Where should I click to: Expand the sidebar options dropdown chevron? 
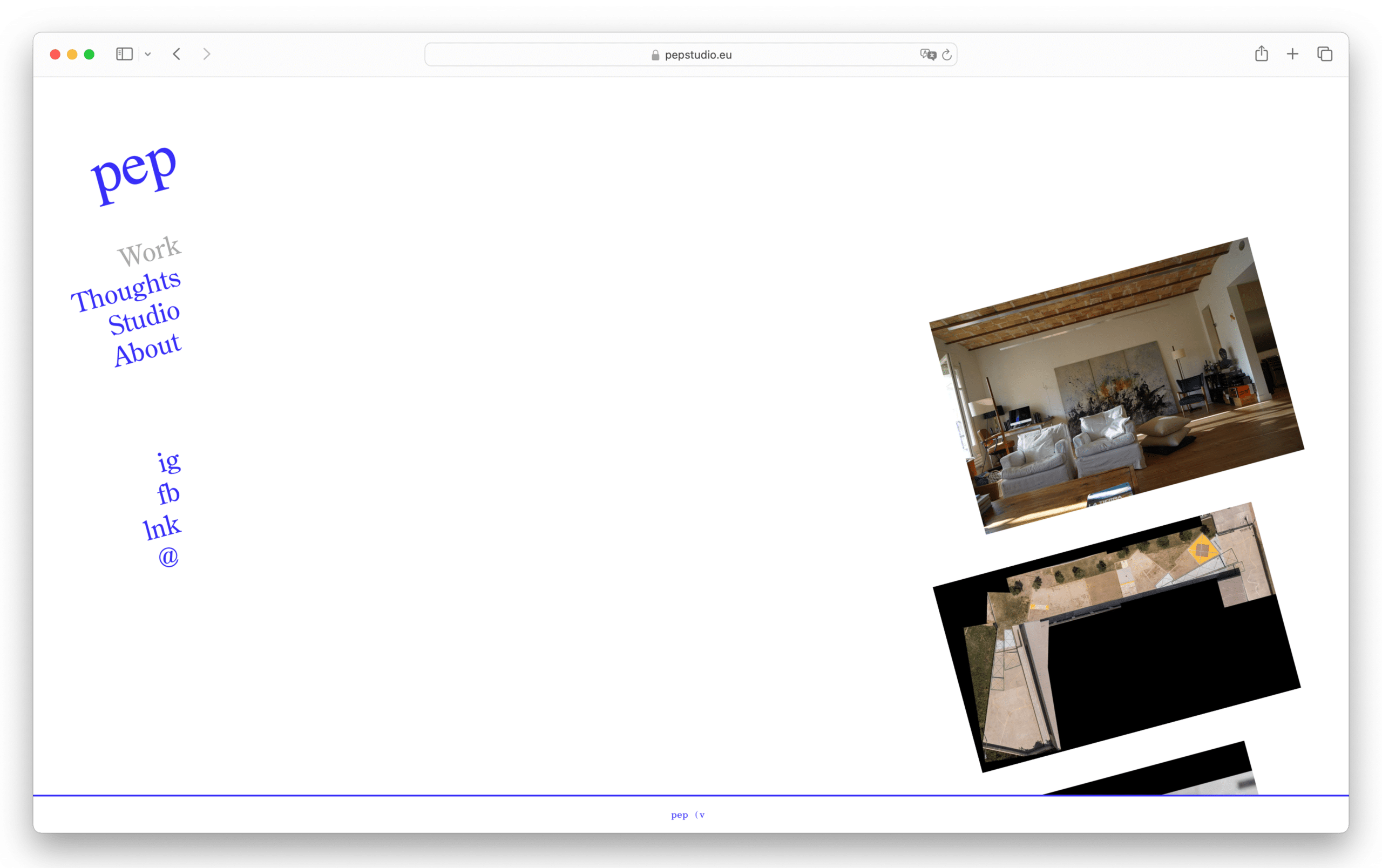147,55
